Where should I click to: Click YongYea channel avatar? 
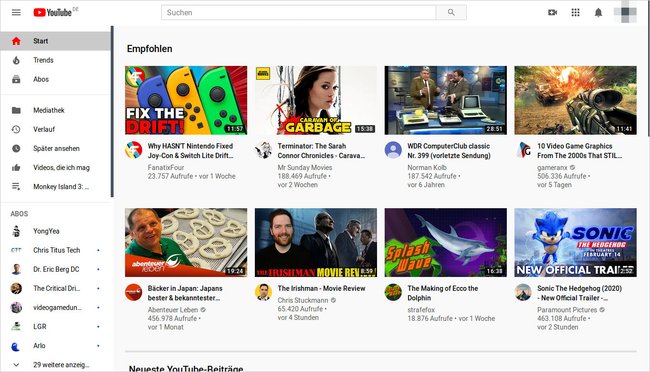tap(16, 231)
